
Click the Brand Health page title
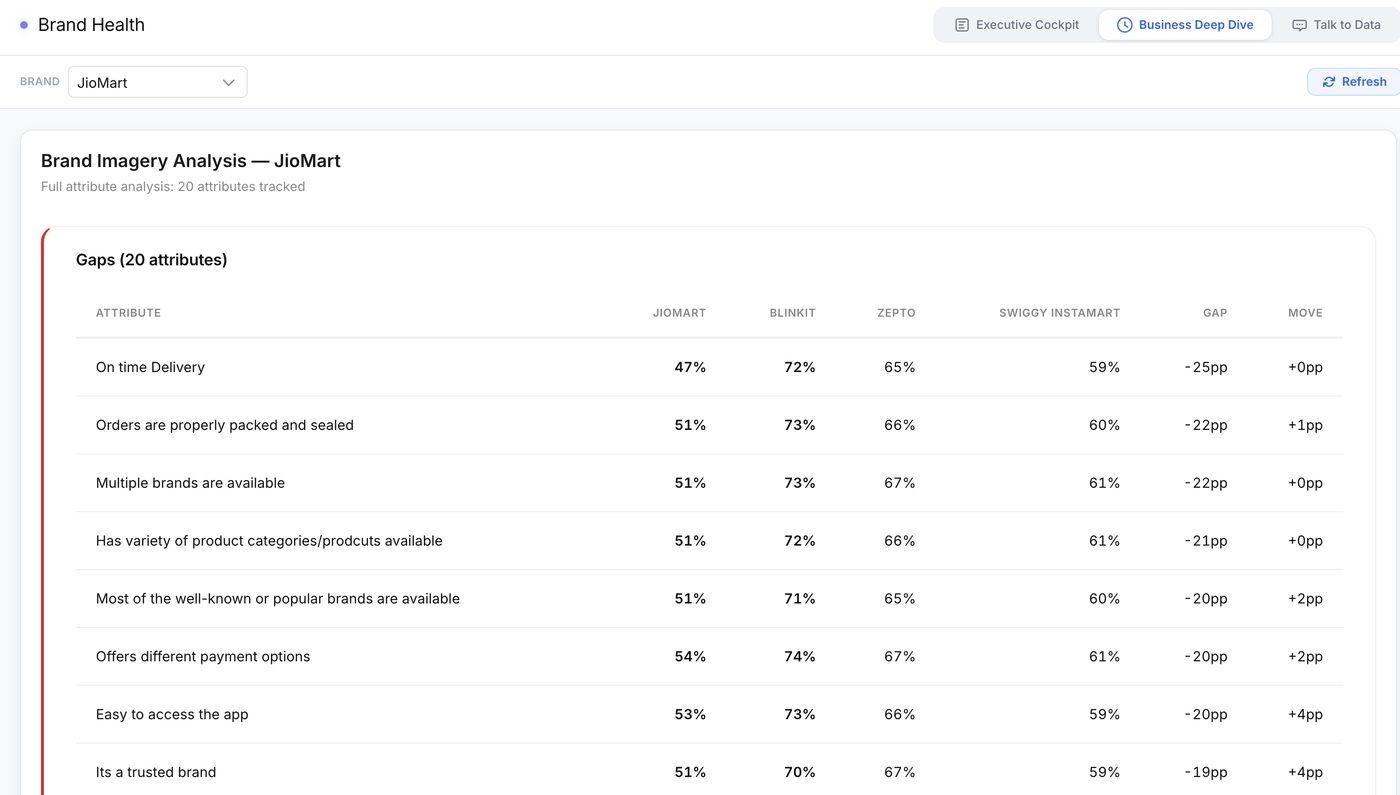click(91, 25)
